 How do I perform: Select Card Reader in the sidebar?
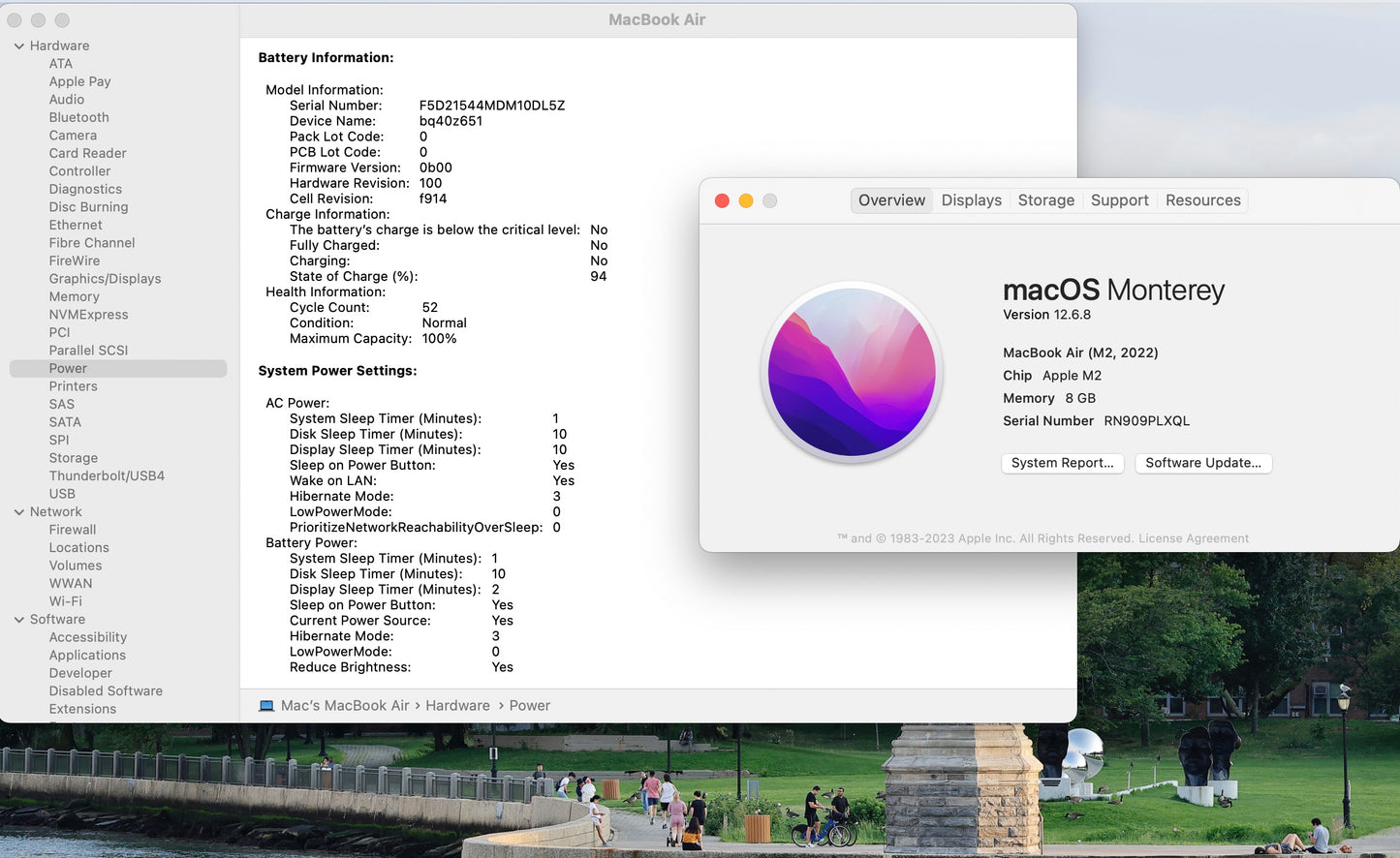pyautogui.click(x=88, y=153)
